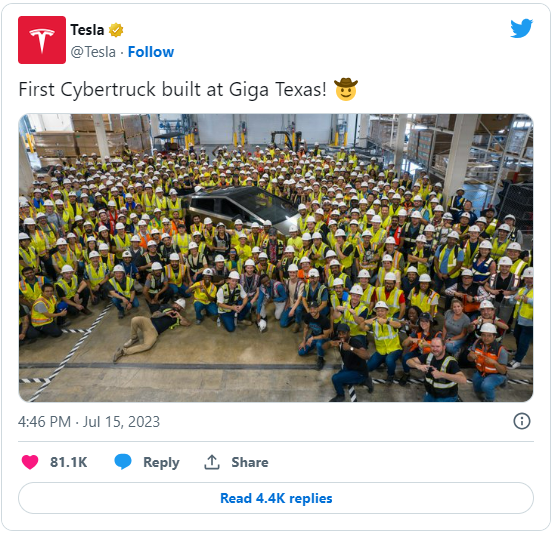The image size is (553, 533).
Task: Click the share upload arrow icon
Action: click(x=212, y=462)
